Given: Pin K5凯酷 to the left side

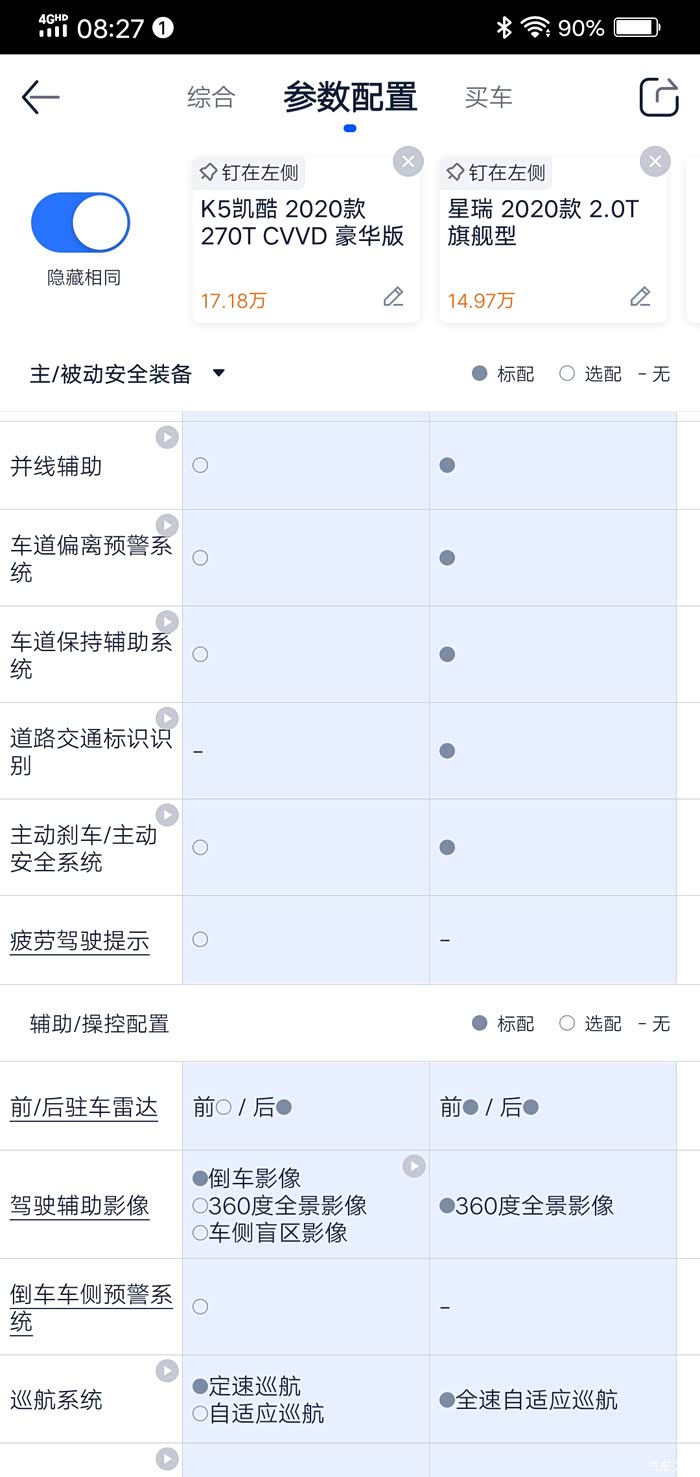Looking at the screenshot, I should click(249, 173).
